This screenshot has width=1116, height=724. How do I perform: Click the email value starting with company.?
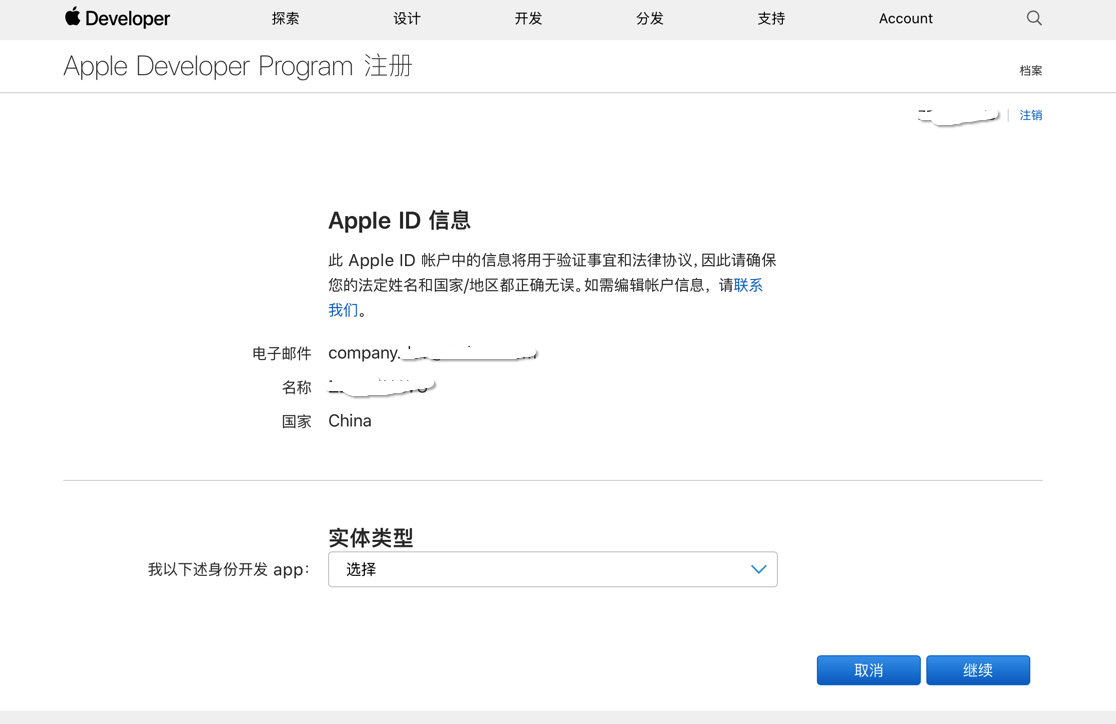[x=433, y=352]
